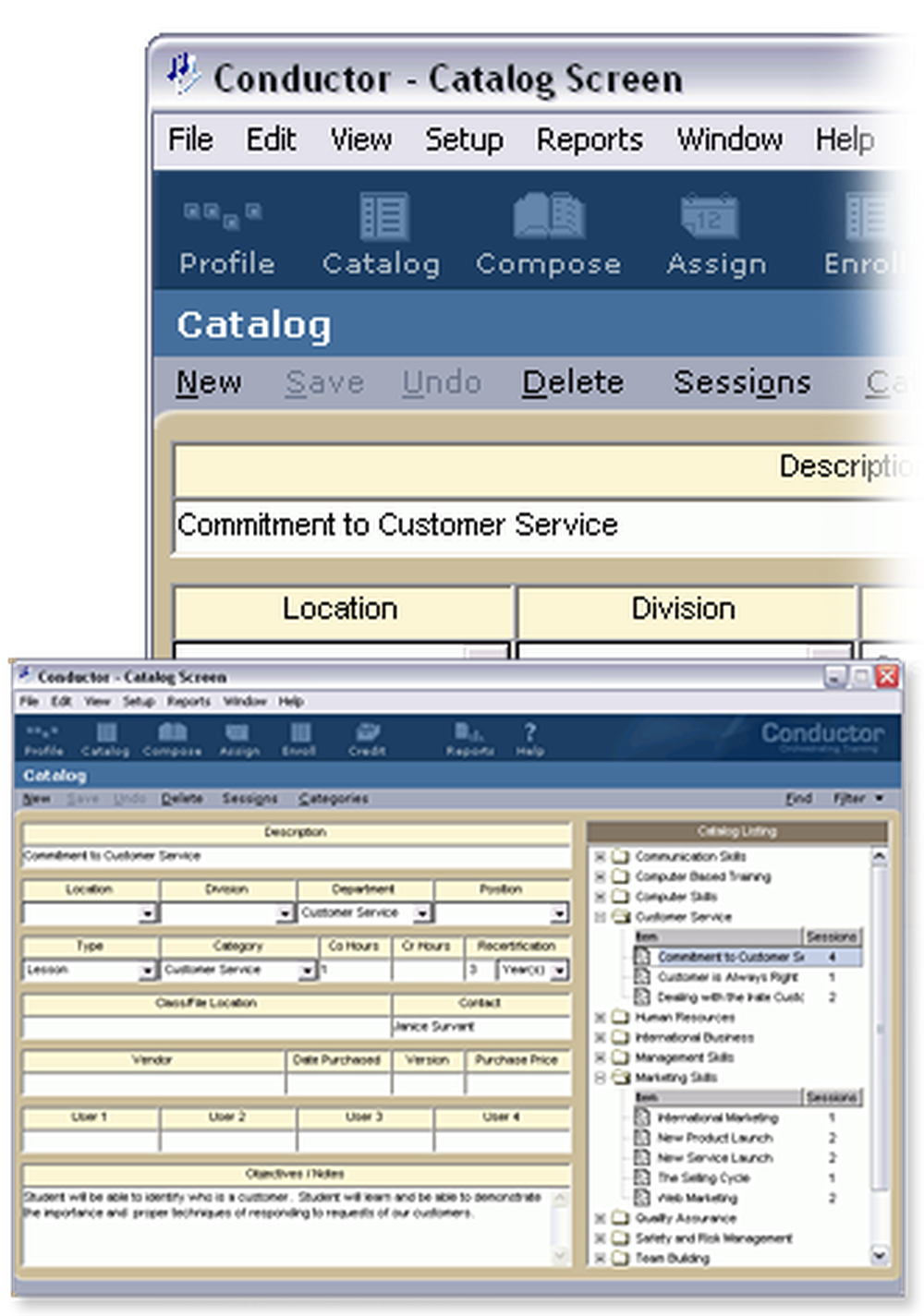This screenshot has width=924, height=1316.
Task: Click document icon beside Web Marketing
Action: (x=642, y=1198)
